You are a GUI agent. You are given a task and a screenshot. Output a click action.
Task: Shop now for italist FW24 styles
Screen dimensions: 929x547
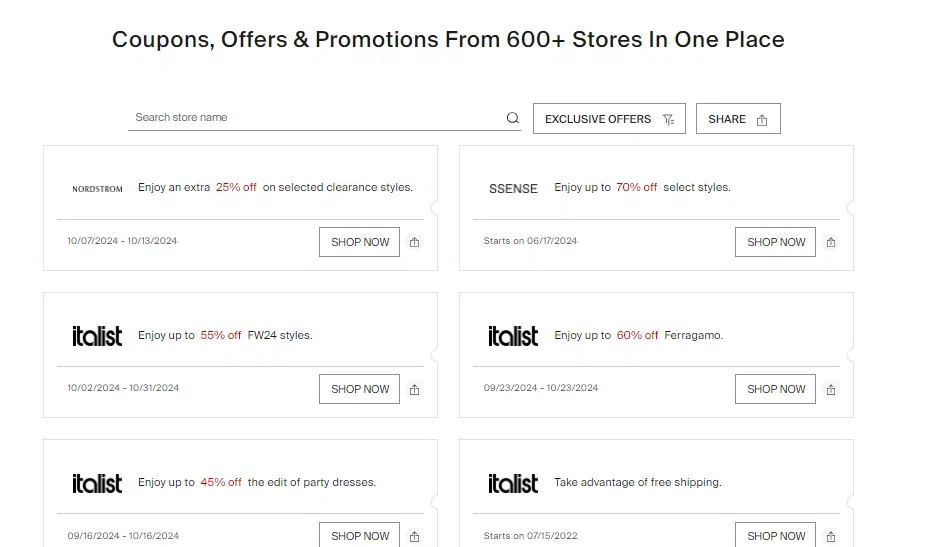click(x=360, y=389)
